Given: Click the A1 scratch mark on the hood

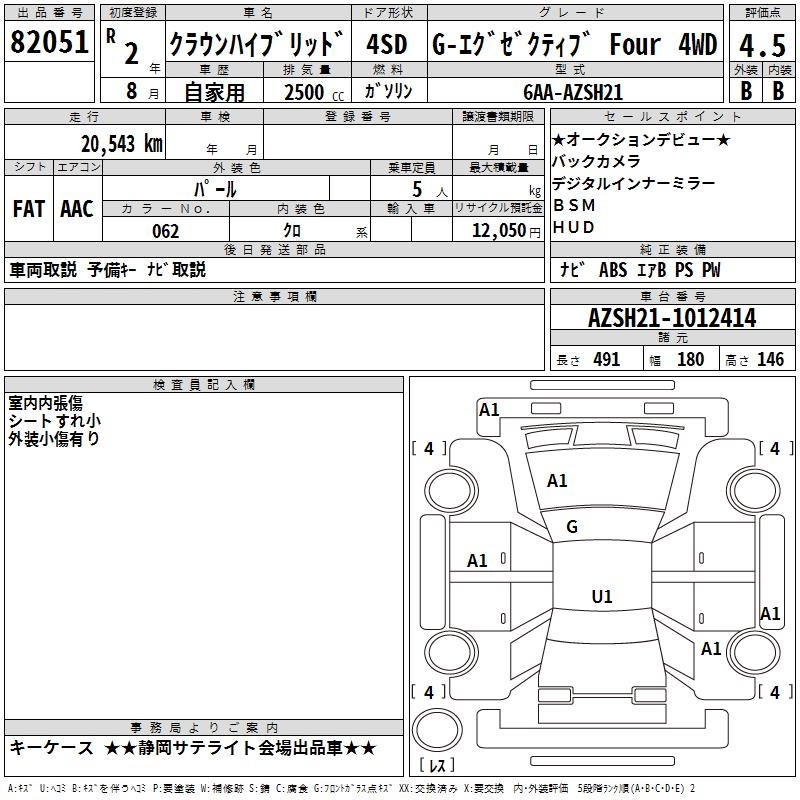Looking at the screenshot, I should click(x=557, y=481).
